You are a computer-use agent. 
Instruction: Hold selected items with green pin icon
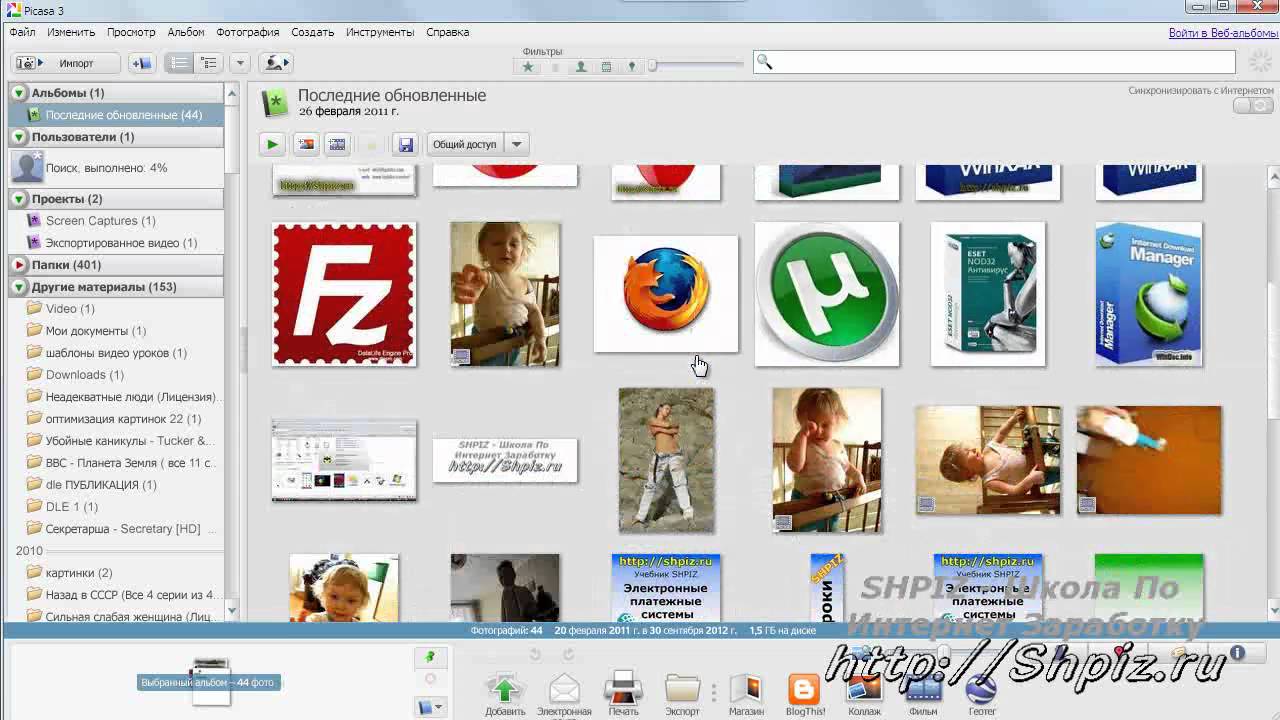[x=430, y=657]
